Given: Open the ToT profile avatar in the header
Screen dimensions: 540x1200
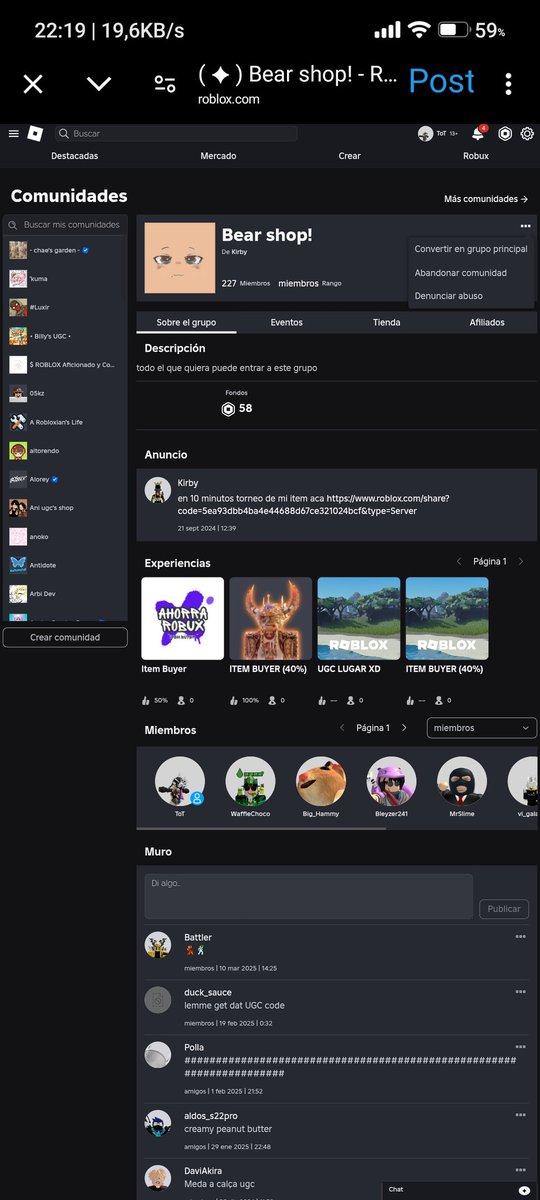Looking at the screenshot, I should click(425, 133).
